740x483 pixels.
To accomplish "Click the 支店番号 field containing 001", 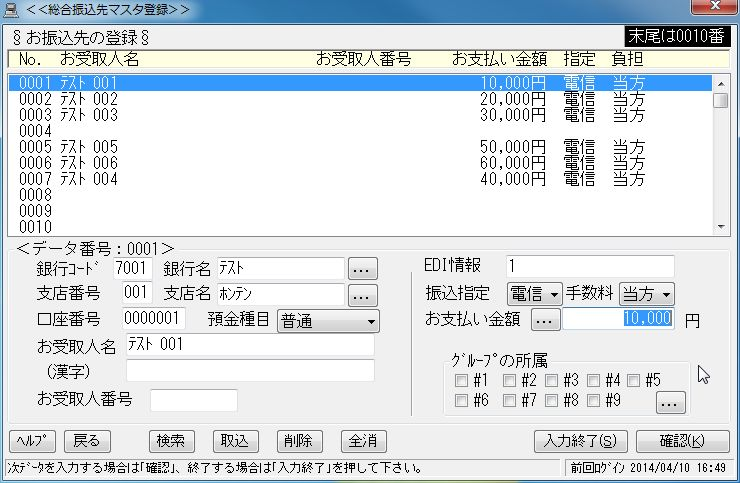I will (137, 292).
